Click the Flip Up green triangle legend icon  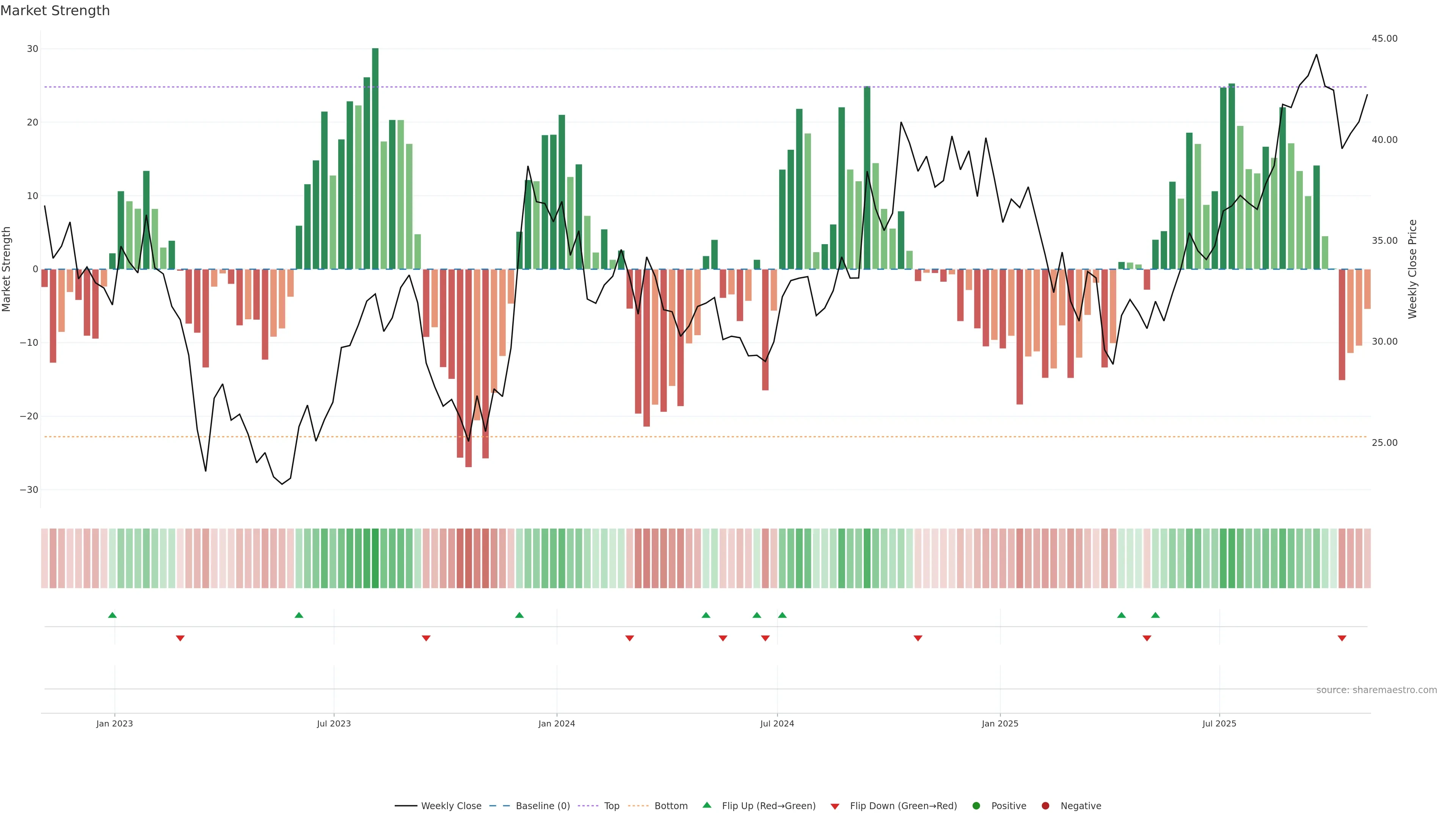706,805
